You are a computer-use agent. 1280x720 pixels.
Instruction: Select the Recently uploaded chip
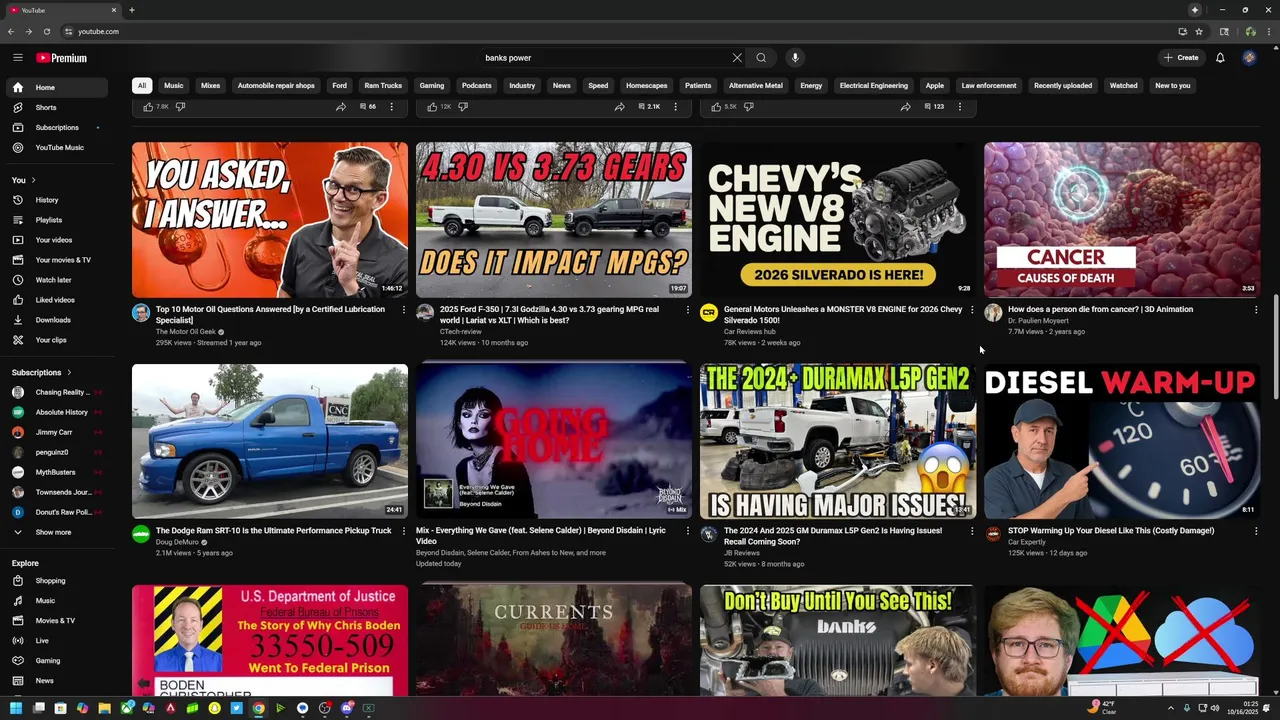(1063, 86)
